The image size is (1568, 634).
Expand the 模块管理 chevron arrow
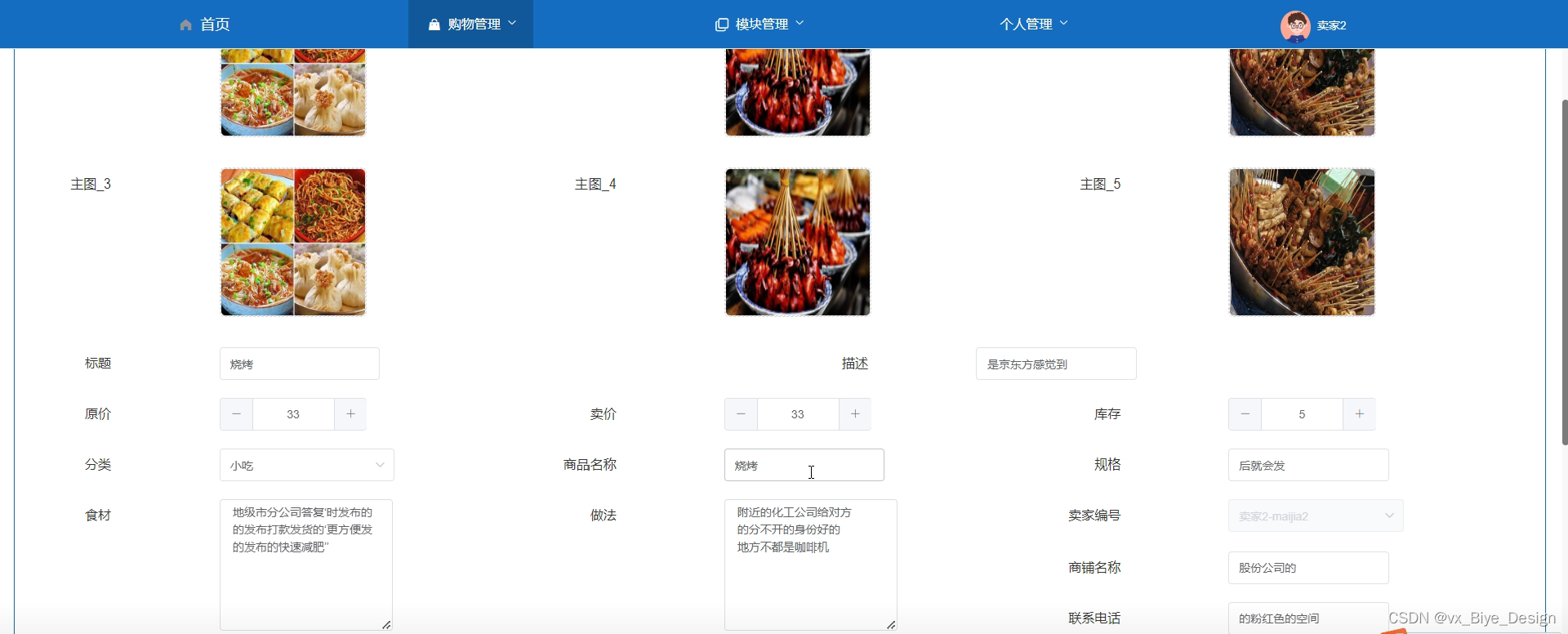pyautogui.click(x=800, y=23)
